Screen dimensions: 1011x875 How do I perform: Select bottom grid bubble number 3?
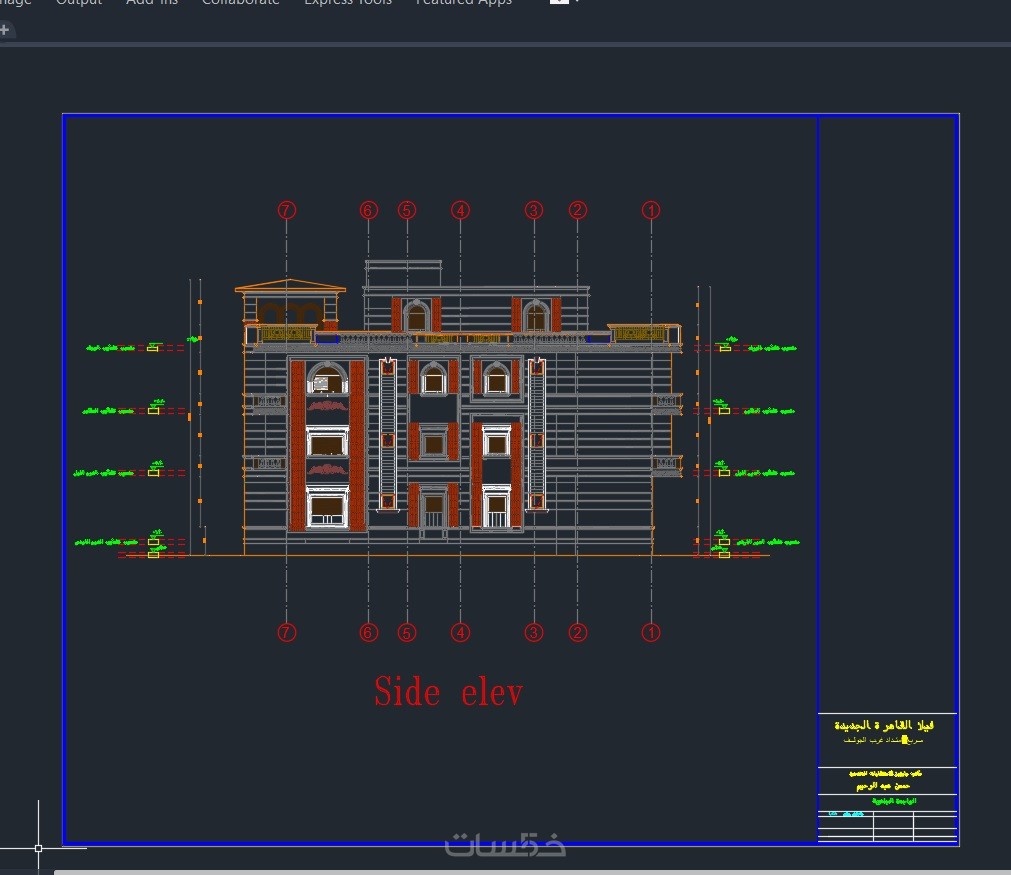(534, 633)
